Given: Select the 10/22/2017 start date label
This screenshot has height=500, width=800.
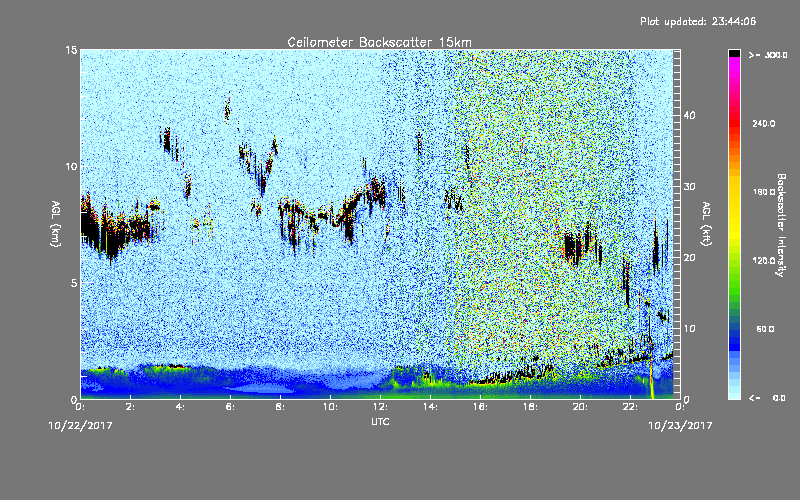Looking at the screenshot, I should coord(81,426).
